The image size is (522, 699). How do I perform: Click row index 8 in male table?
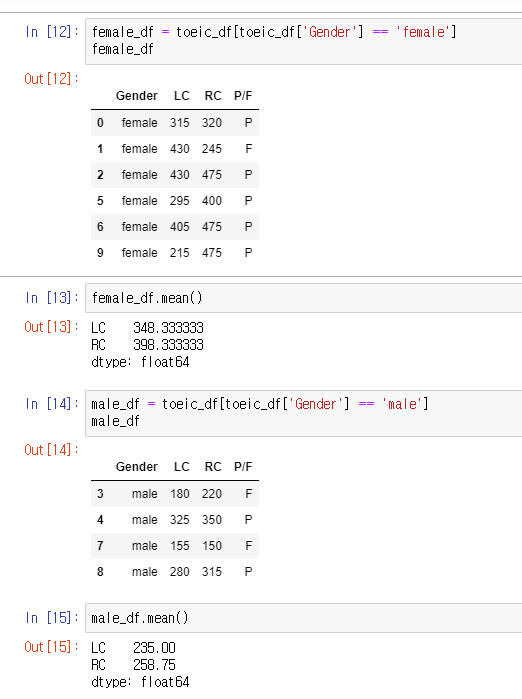100,572
